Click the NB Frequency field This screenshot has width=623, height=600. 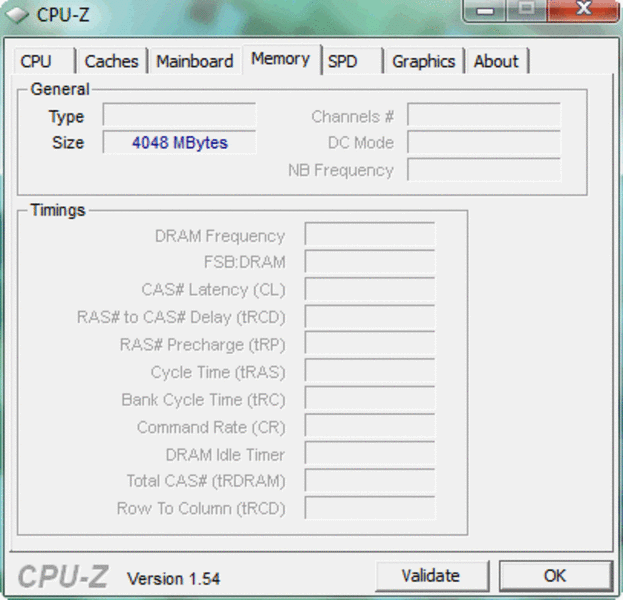[x=483, y=170]
